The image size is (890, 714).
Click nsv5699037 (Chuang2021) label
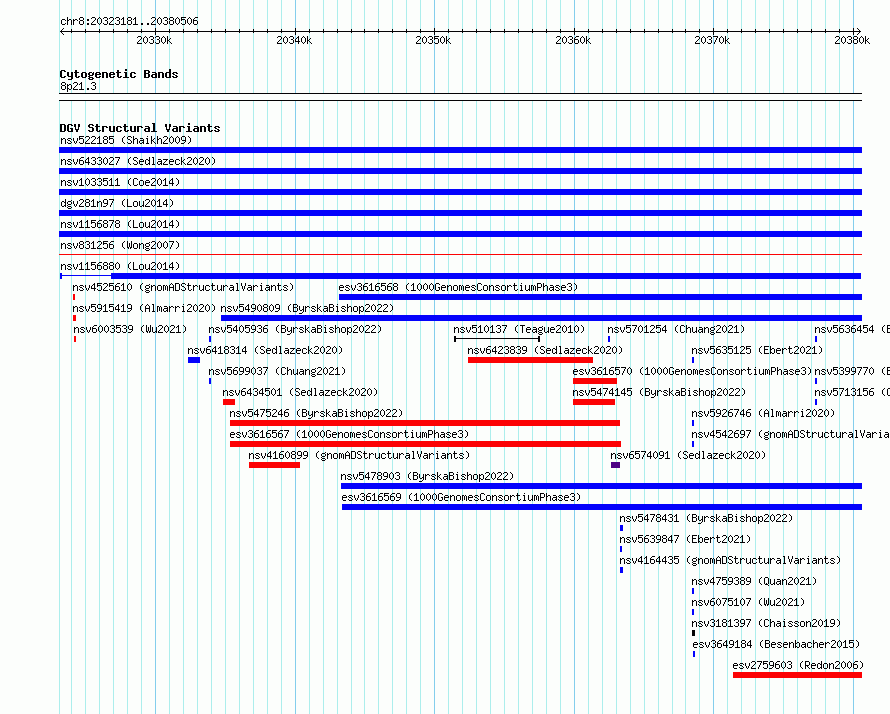[277, 371]
